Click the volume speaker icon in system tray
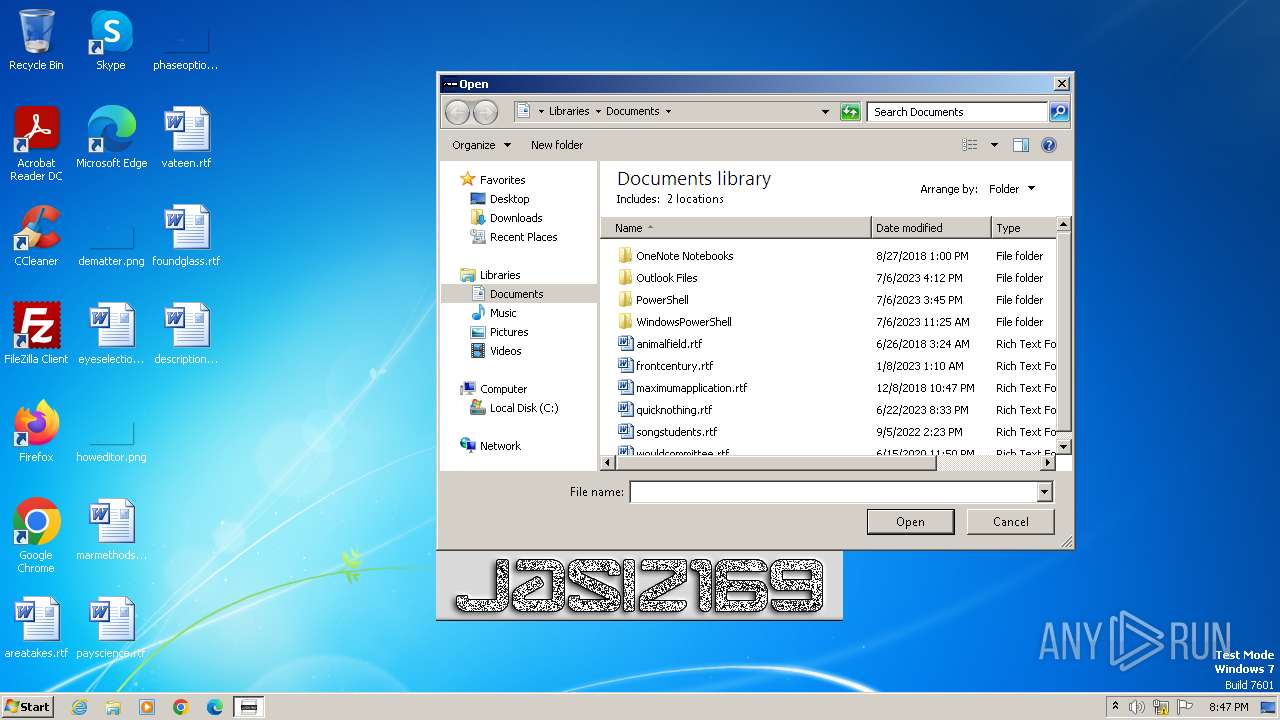1280x720 pixels. click(x=1137, y=707)
